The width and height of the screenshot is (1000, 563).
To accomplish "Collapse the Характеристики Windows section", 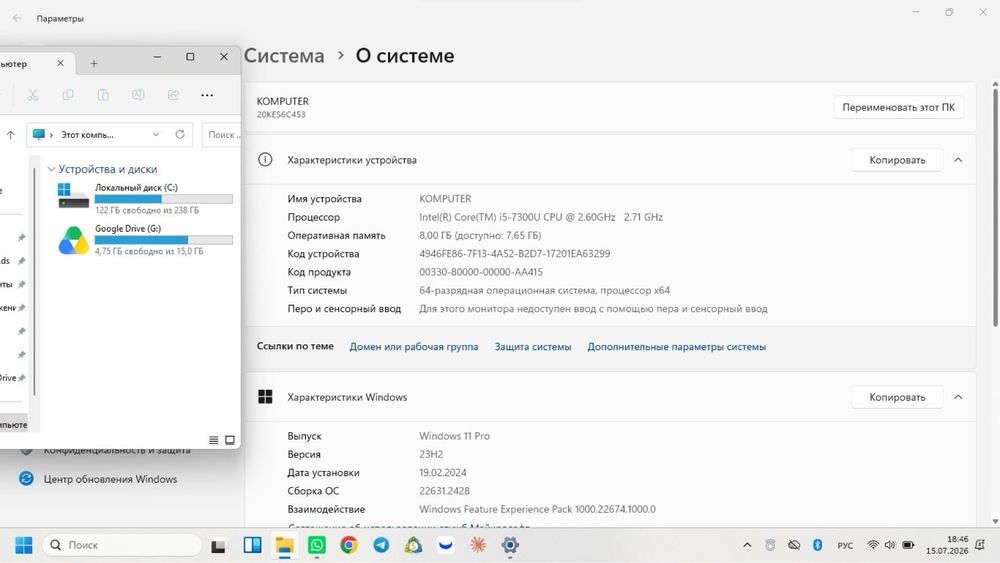I will 958,397.
